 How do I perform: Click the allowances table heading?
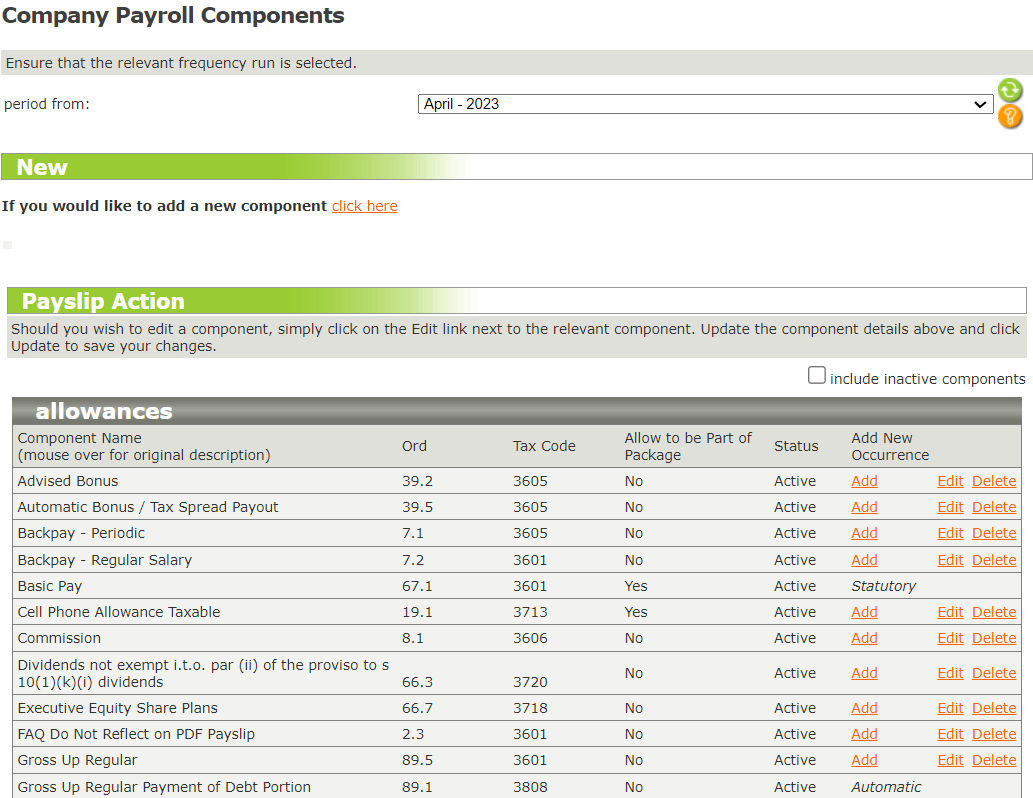(x=104, y=411)
